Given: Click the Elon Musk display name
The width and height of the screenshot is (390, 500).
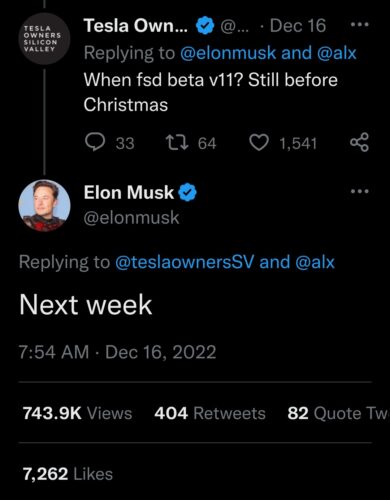Looking at the screenshot, I should 129,192.
